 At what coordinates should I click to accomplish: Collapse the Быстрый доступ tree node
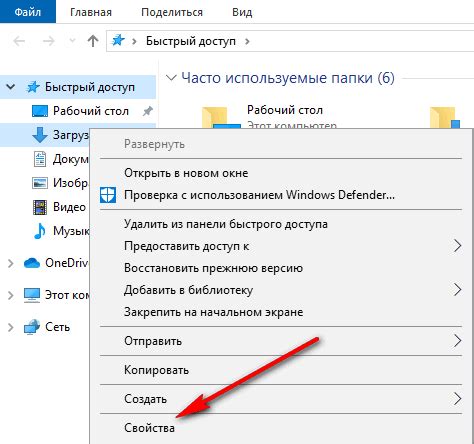click(x=11, y=87)
